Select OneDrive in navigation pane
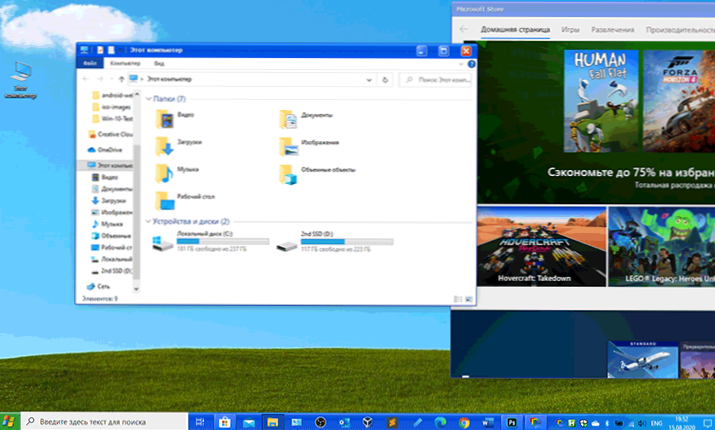 105,150
